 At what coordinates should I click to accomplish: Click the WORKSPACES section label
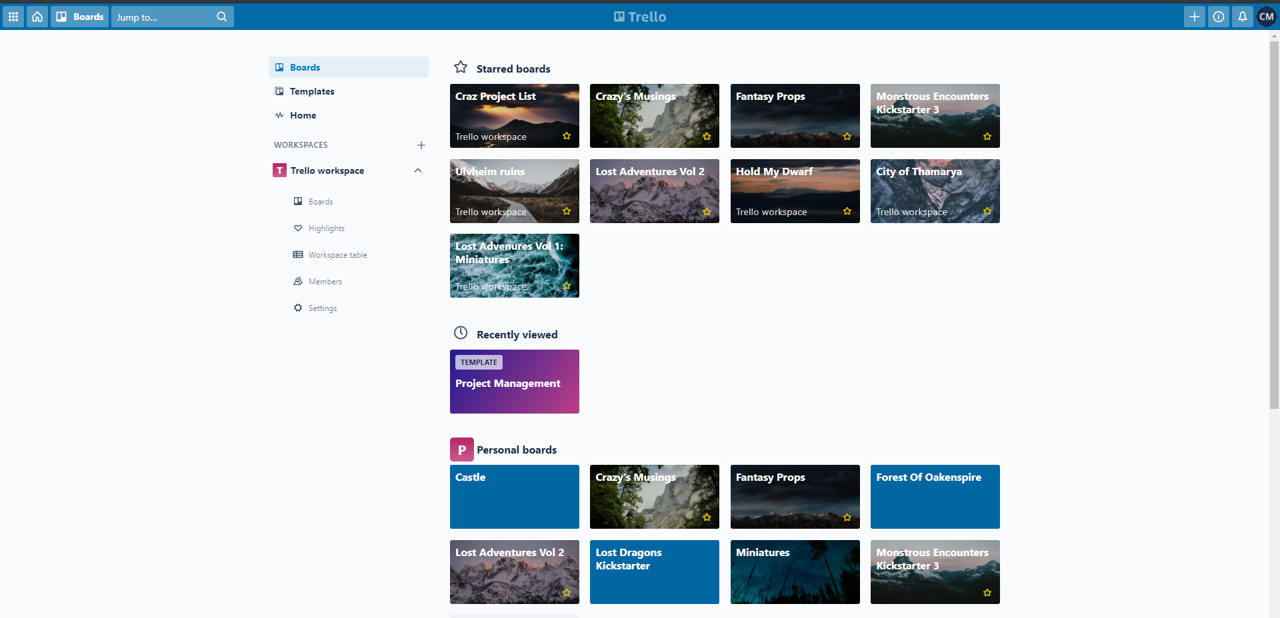tap(301, 145)
